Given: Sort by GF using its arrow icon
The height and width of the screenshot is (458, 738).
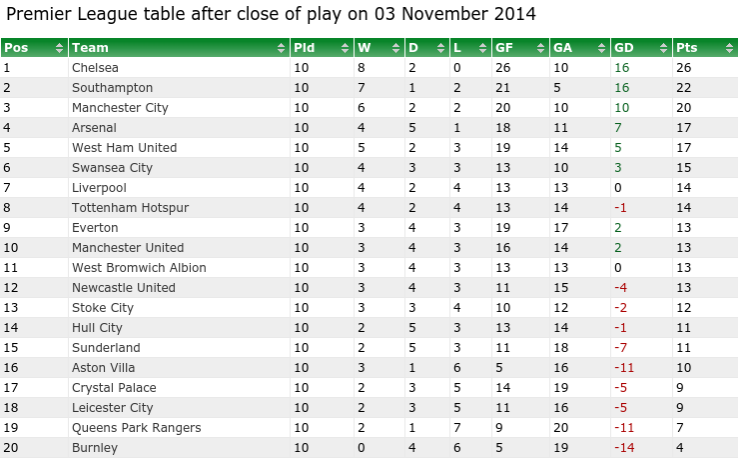Looking at the screenshot, I should tap(541, 48).
